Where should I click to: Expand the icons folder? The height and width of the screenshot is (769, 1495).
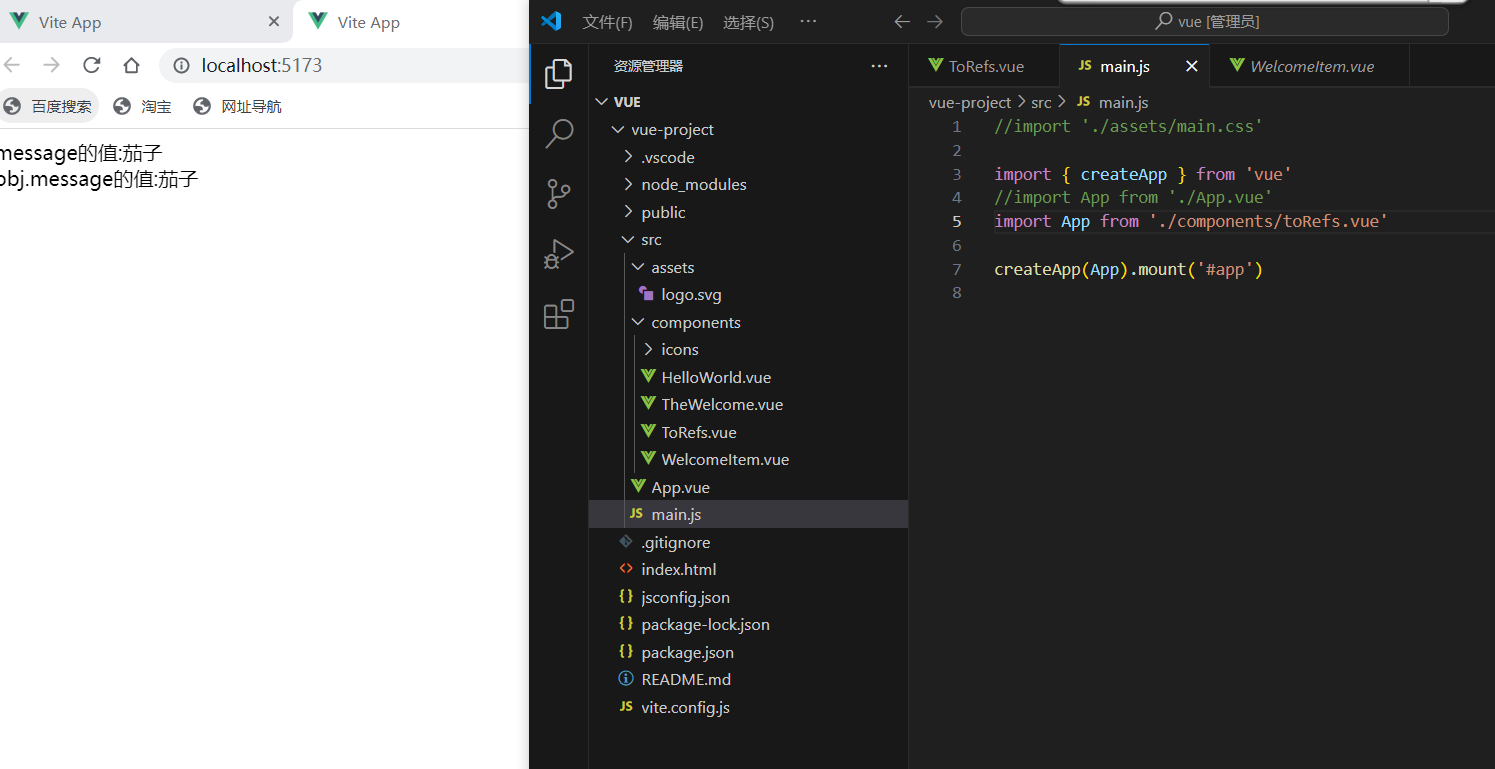click(648, 350)
